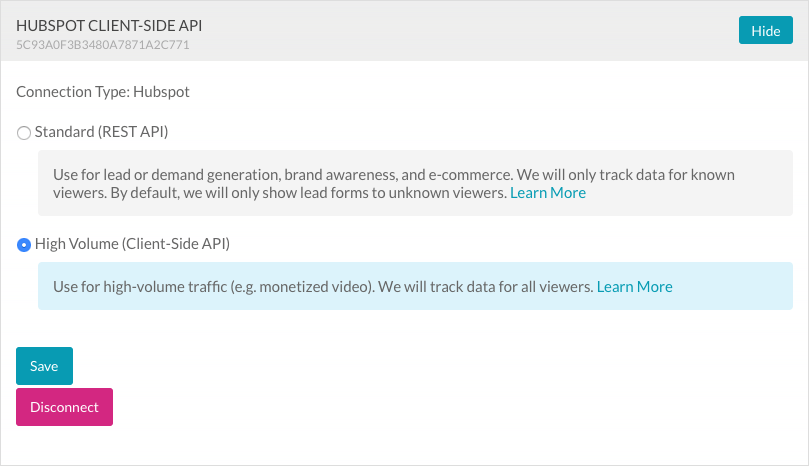809x466 pixels.
Task: Click the connection ID string under the title
Action: 102,45
